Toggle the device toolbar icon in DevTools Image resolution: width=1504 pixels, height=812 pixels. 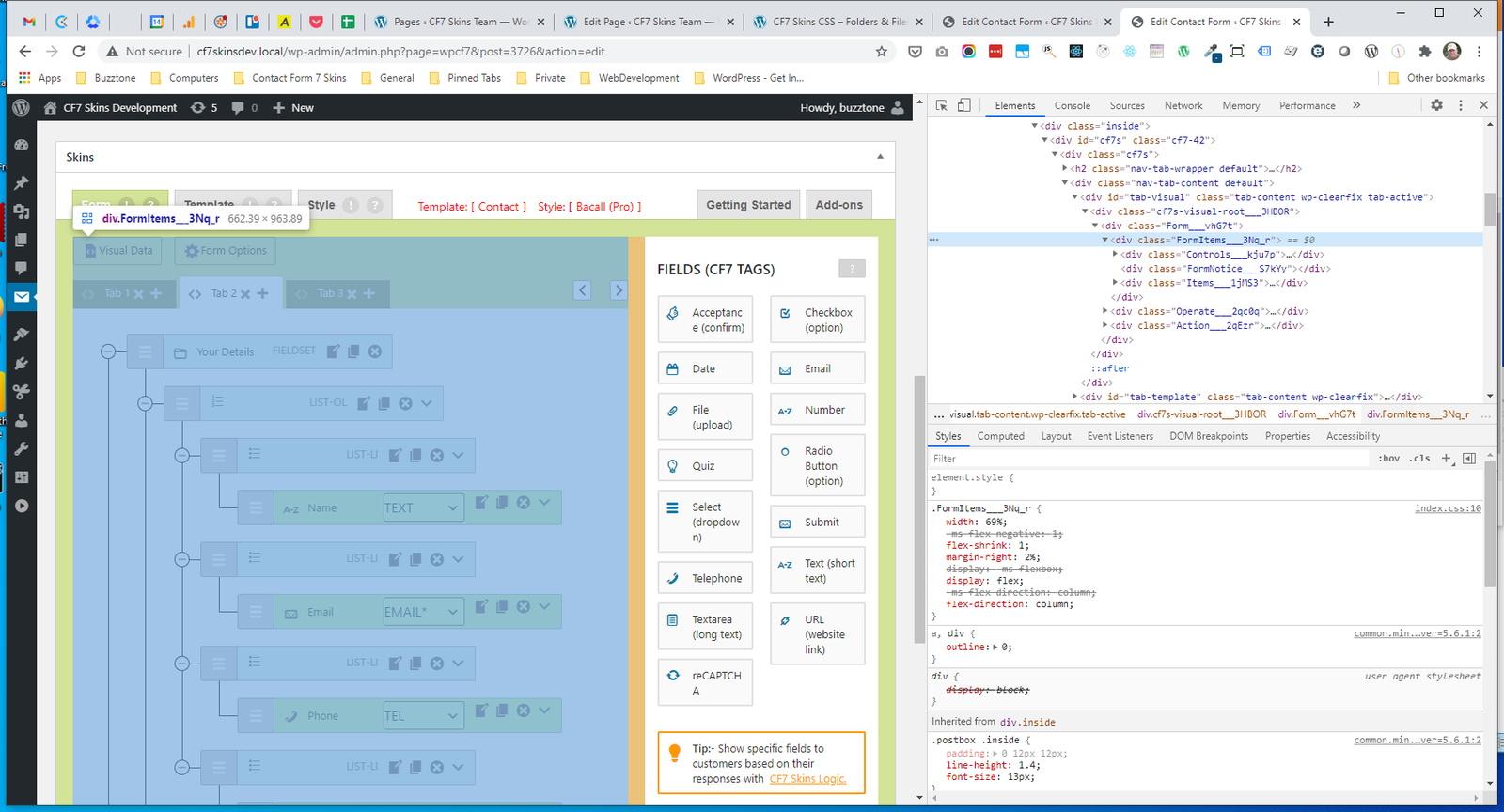point(963,105)
